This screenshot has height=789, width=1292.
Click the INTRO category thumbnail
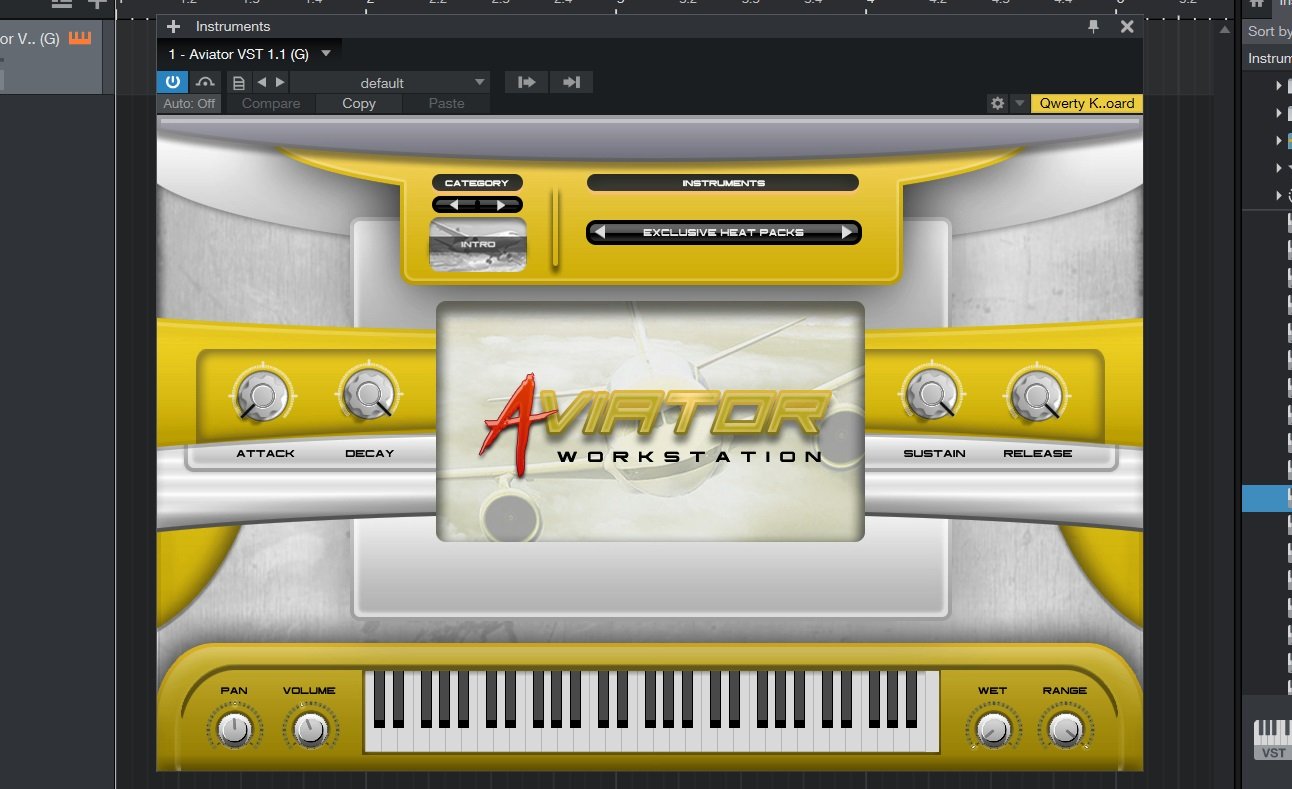tap(478, 244)
